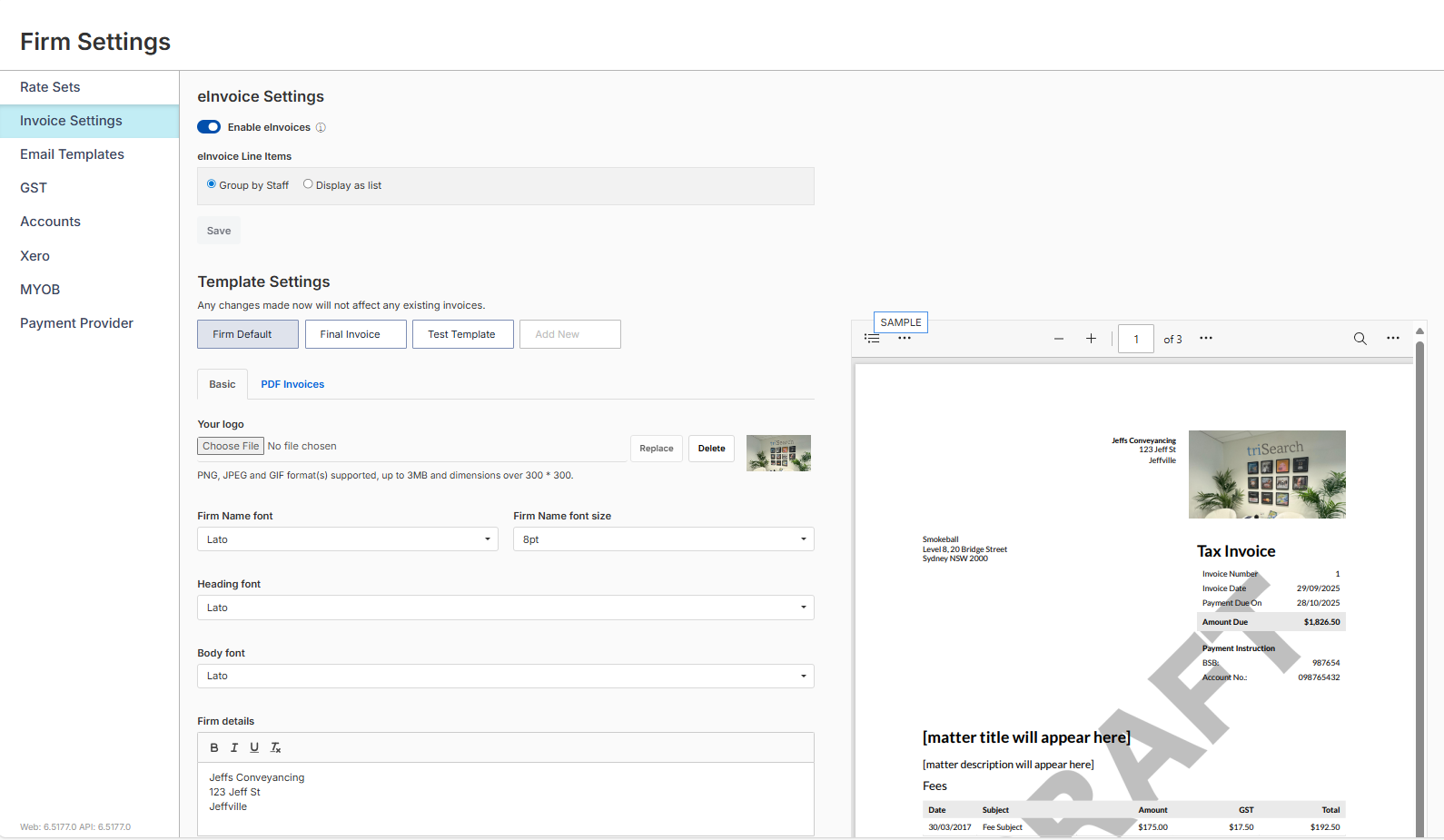Toggle the PDF viewer sidebar list icon
Image resolution: width=1444 pixels, height=840 pixels.
872,338
